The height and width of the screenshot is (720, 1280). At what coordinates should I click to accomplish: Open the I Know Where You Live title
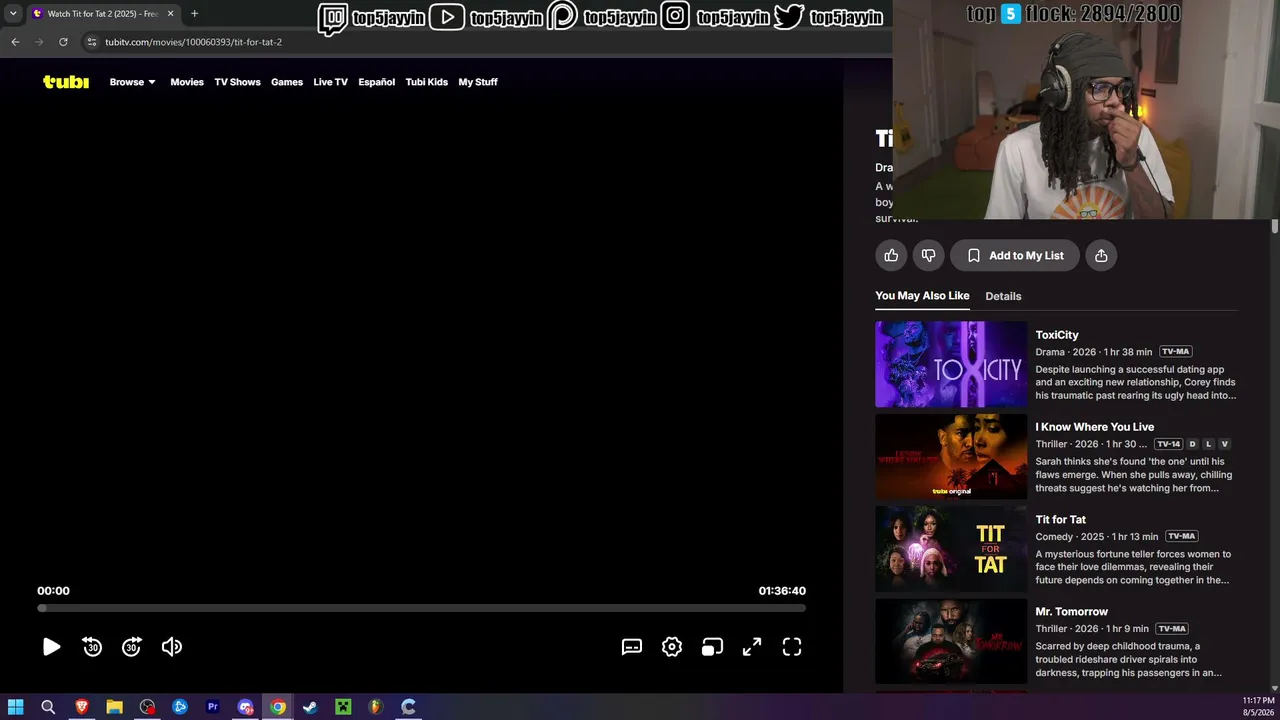coord(1095,427)
